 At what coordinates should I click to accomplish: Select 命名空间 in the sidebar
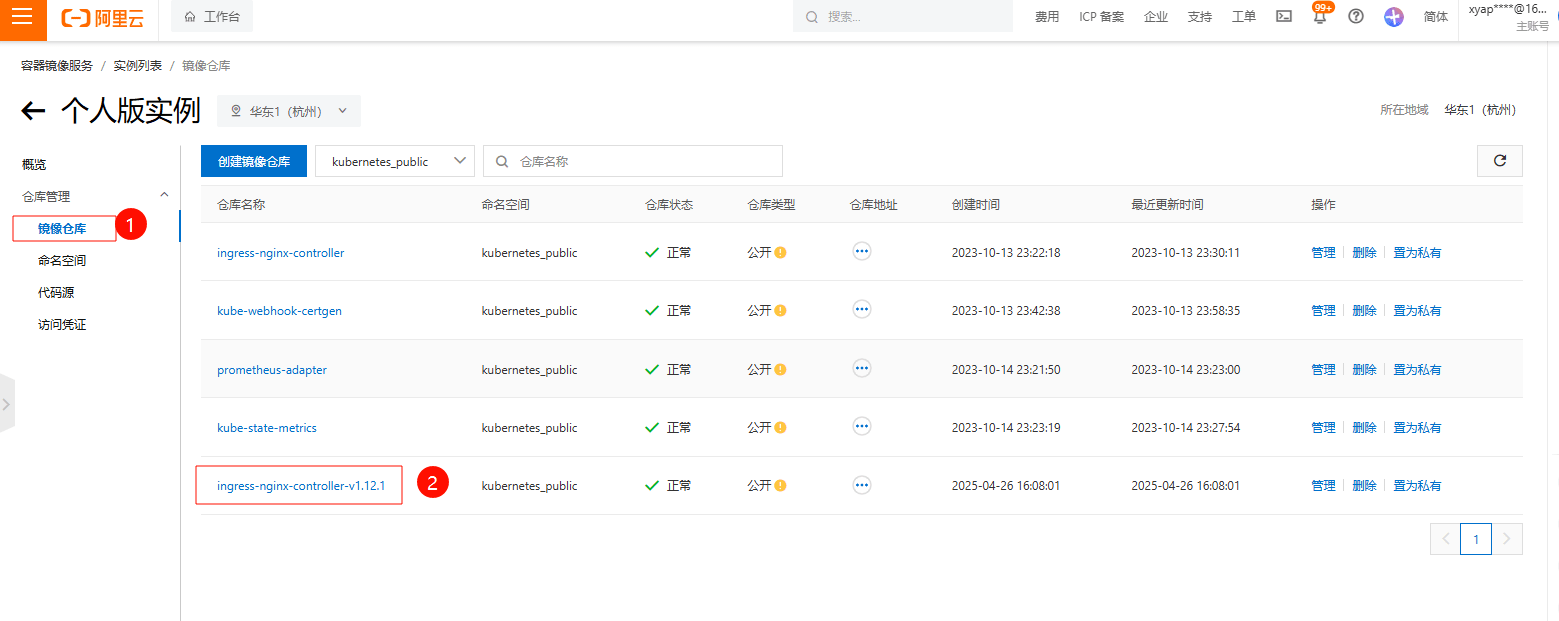(x=62, y=261)
